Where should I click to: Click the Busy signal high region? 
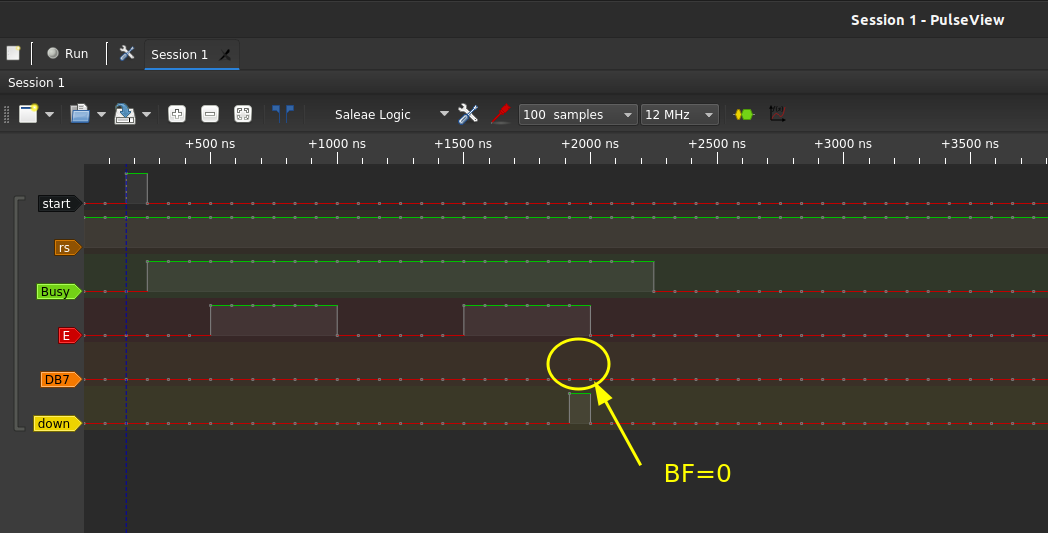(x=400, y=277)
